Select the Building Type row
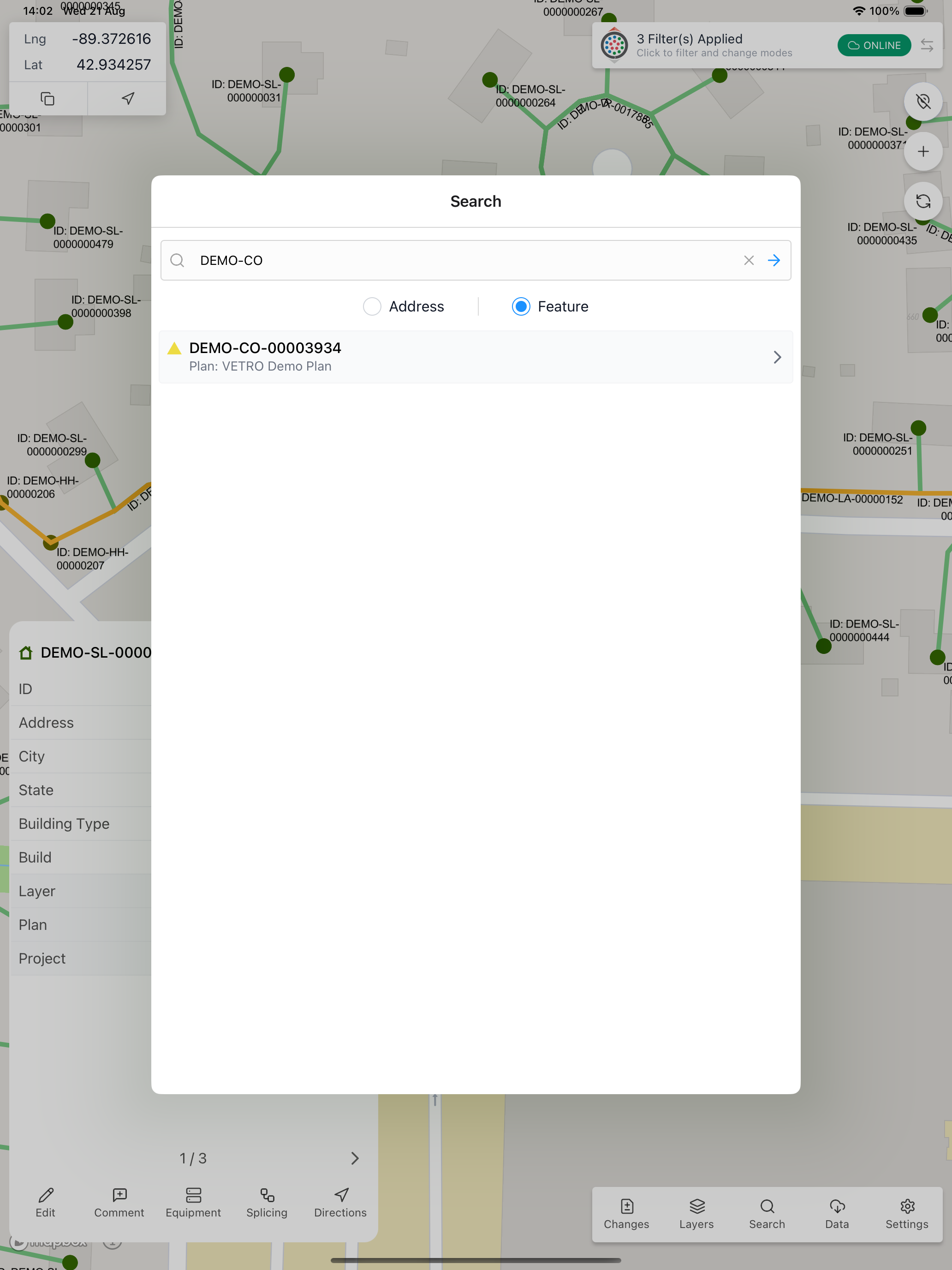Viewport: 952px width, 1270px height. pos(81,824)
